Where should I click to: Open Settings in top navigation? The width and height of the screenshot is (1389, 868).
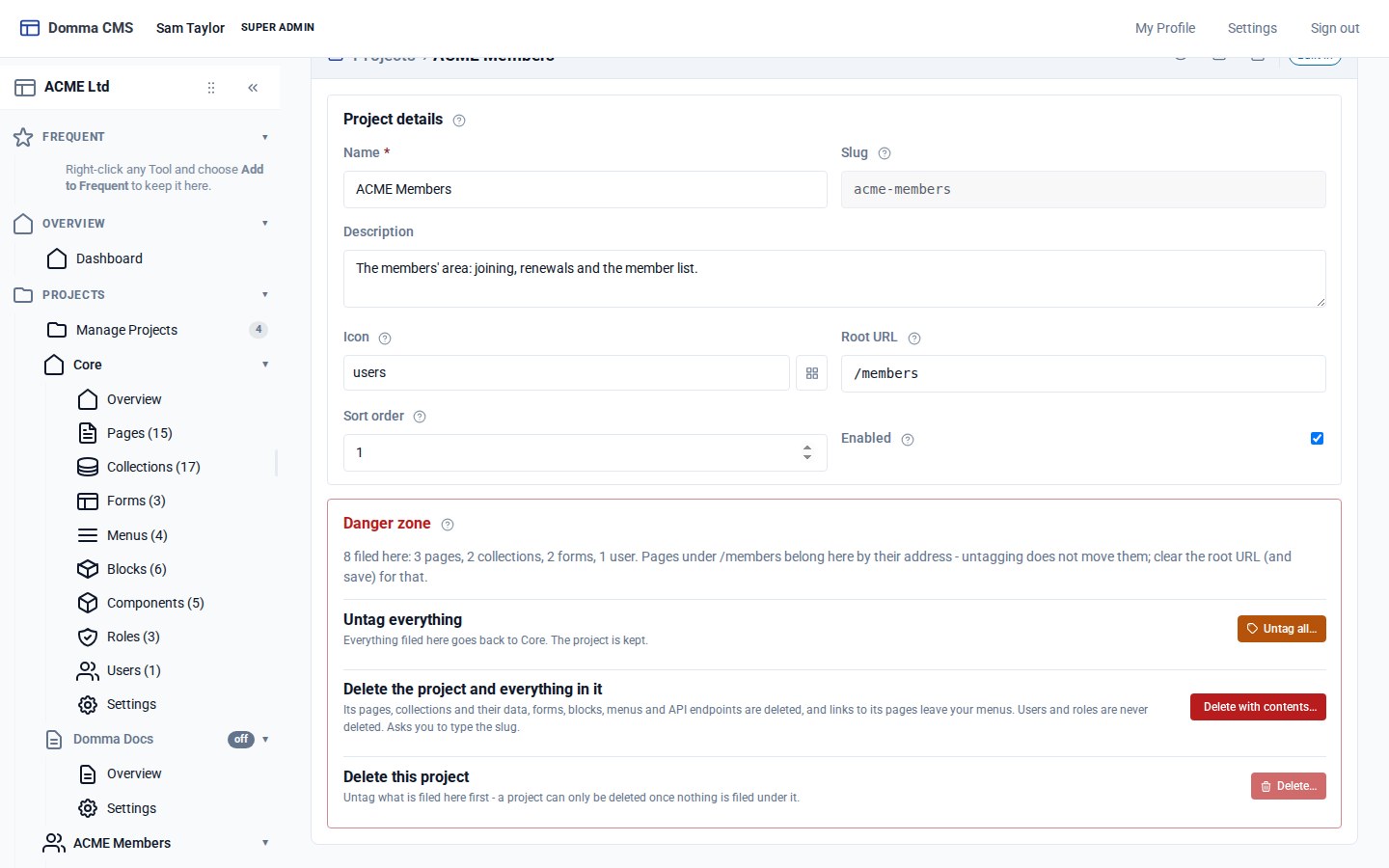[1252, 28]
